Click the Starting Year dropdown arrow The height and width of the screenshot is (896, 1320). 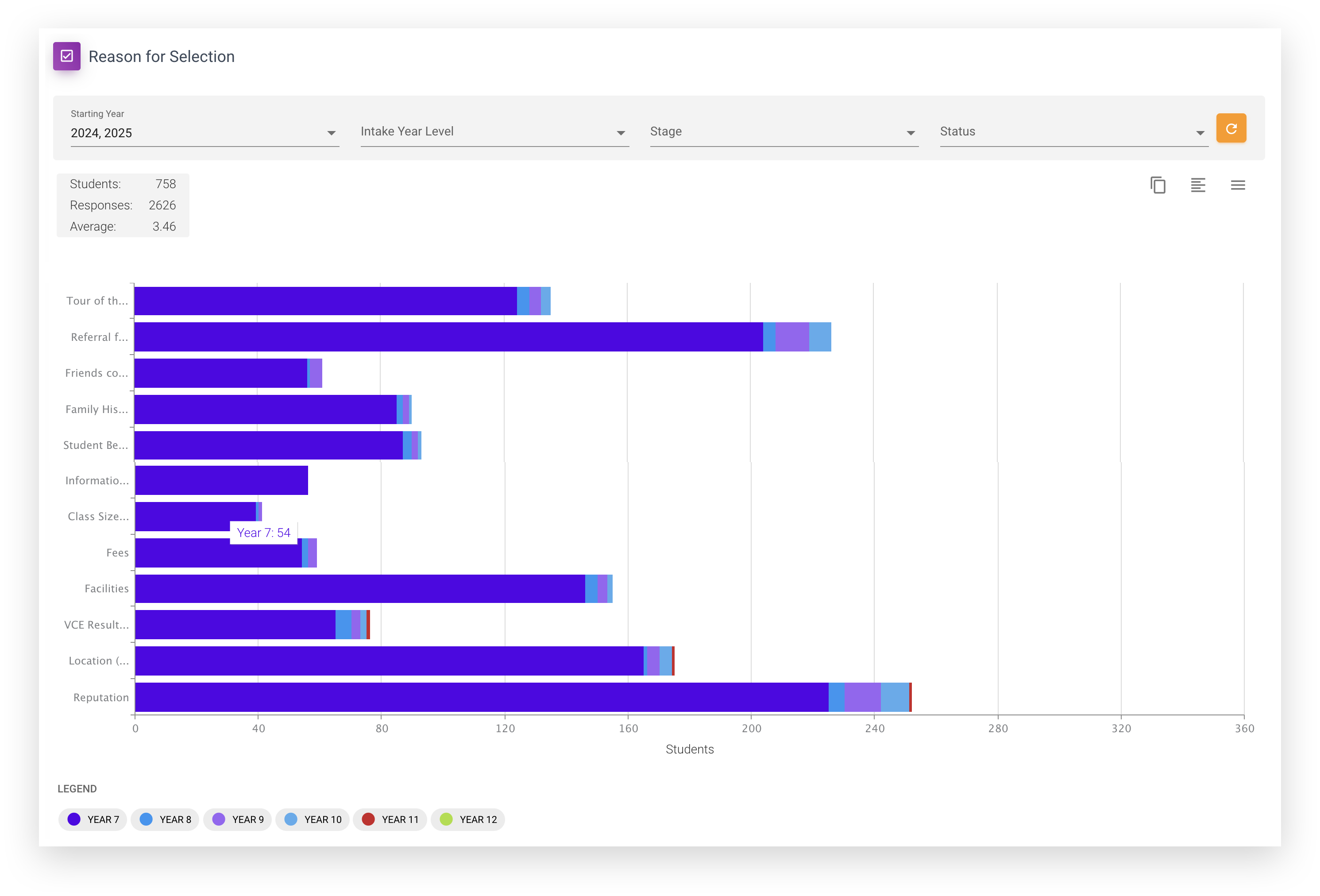pyautogui.click(x=331, y=132)
